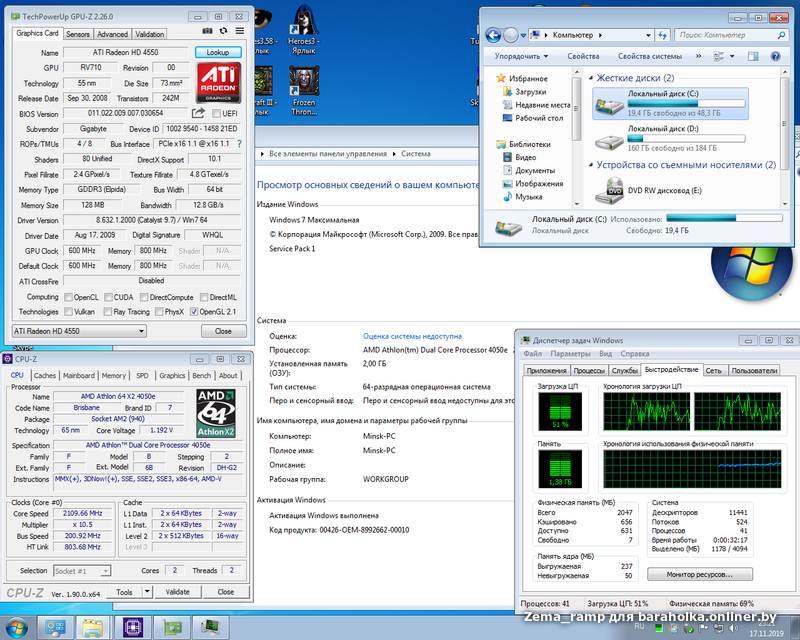This screenshot has width=800, height=640.
Task: Expand the Explorer toolbar overflow chevron
Action: 698,56
